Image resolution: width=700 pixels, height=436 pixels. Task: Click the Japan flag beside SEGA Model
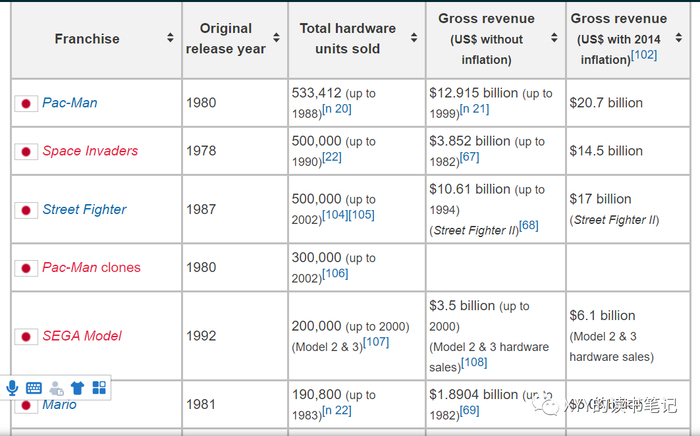pos(26,336)
